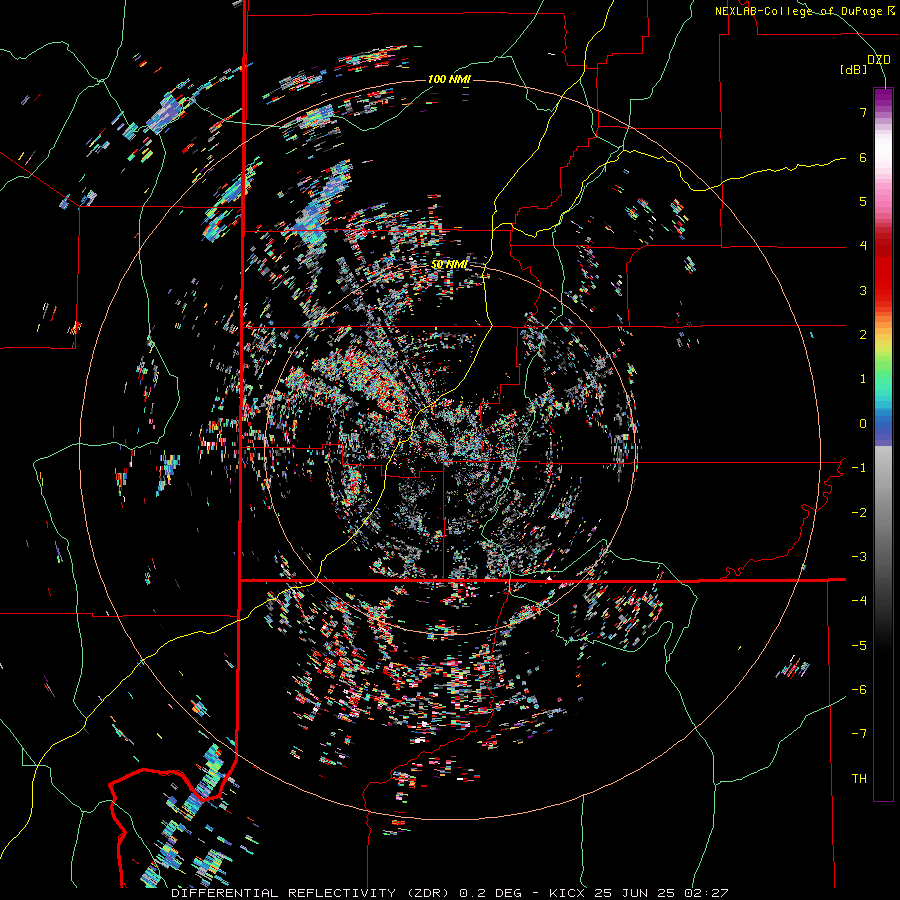Viewport: 900px width, 900px height.
Task: Click the -4 value on color scale
Action: point(859,601)
